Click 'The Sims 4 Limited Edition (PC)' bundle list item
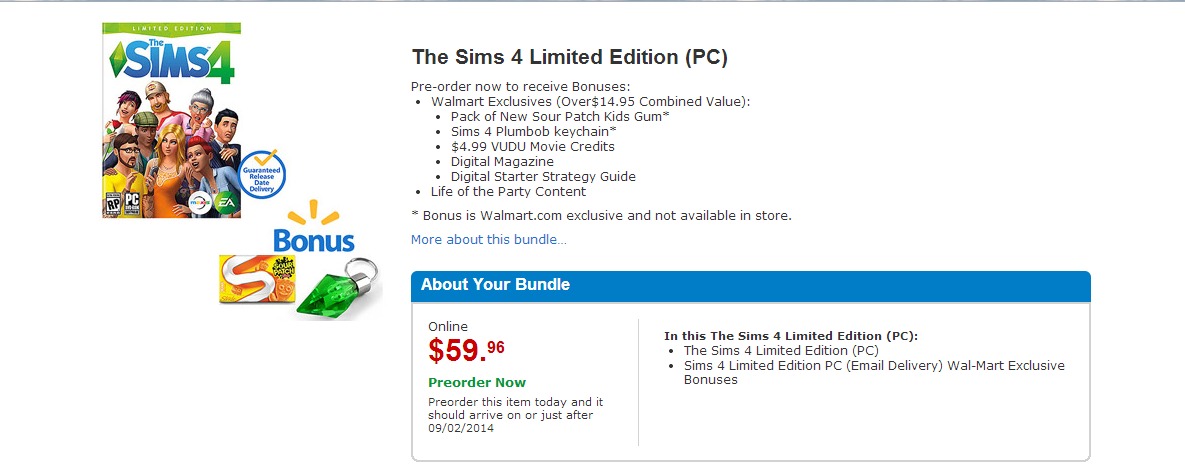Viewport: 1185px width, 469px height. point(781,351)
